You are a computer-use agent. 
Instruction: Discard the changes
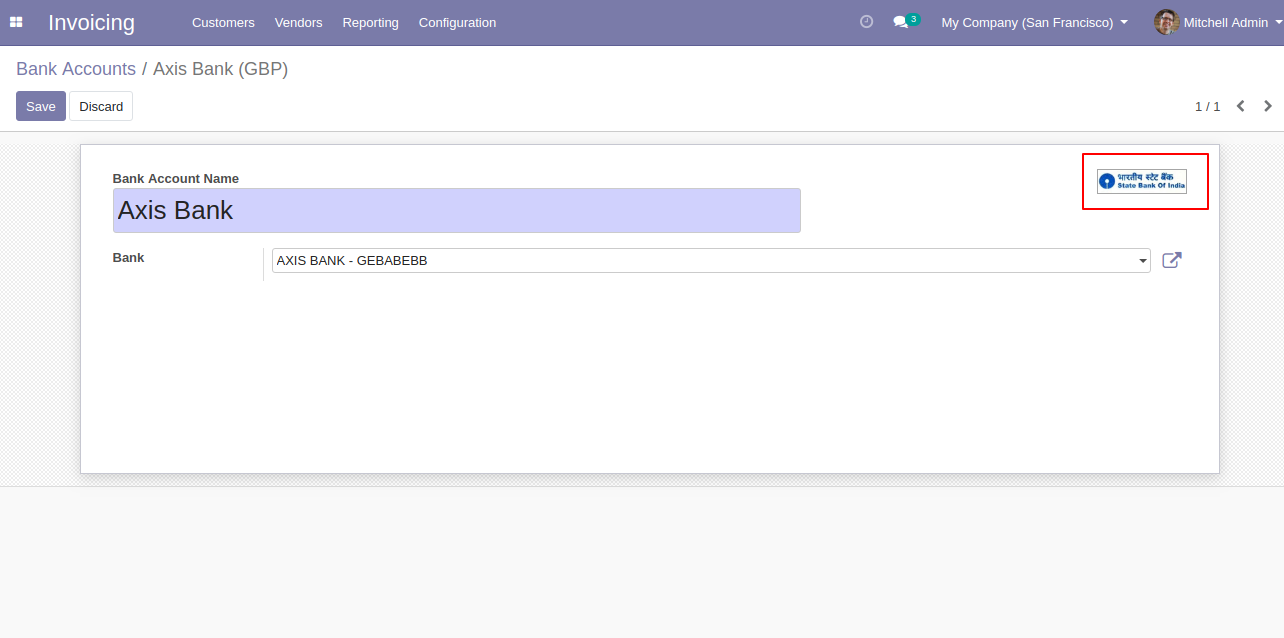pos(101,106)
